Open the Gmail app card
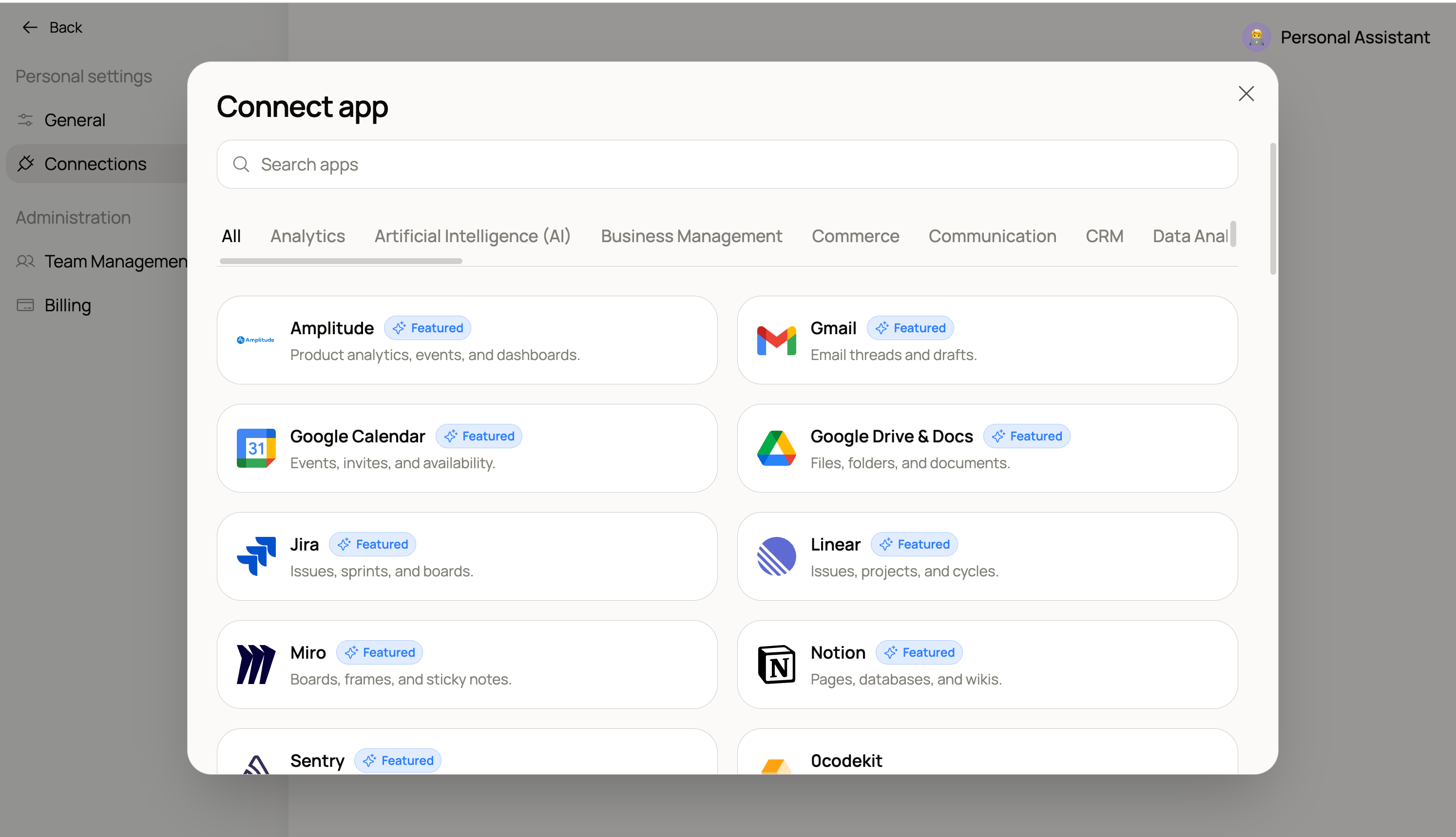The width and height of the screenshot is (1456, 837). click(987, 340)
